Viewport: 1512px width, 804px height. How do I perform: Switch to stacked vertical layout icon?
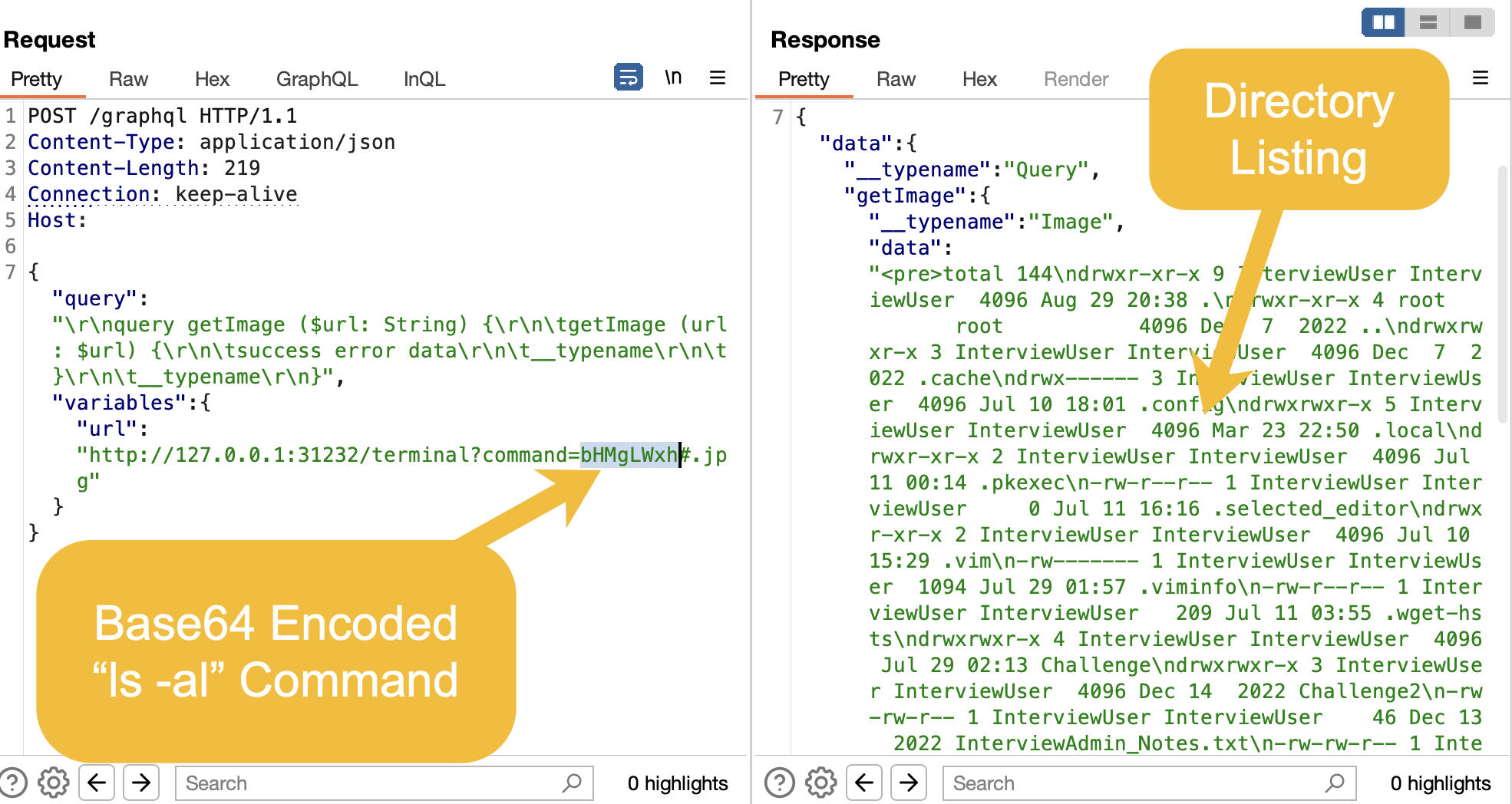[x=1428, y=22]
